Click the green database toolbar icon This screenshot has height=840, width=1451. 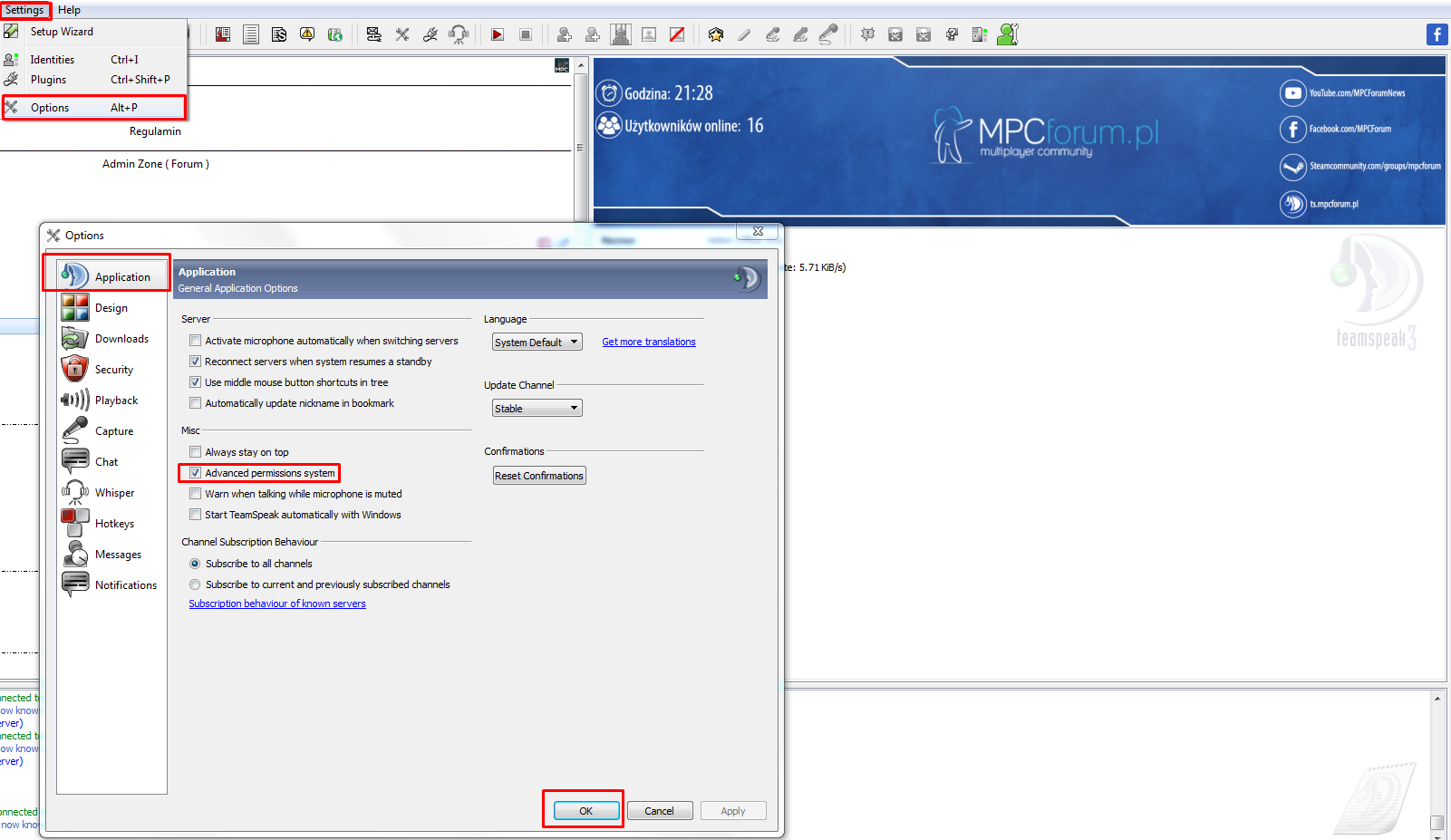click(335, 34)
